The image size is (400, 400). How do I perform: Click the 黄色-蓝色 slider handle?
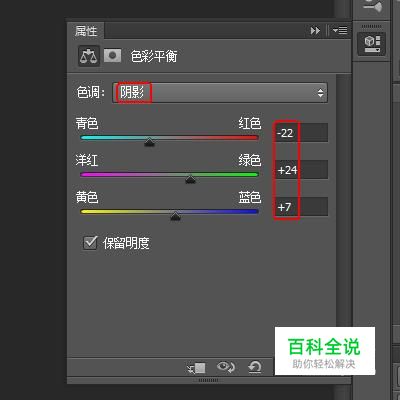(175, 216)
